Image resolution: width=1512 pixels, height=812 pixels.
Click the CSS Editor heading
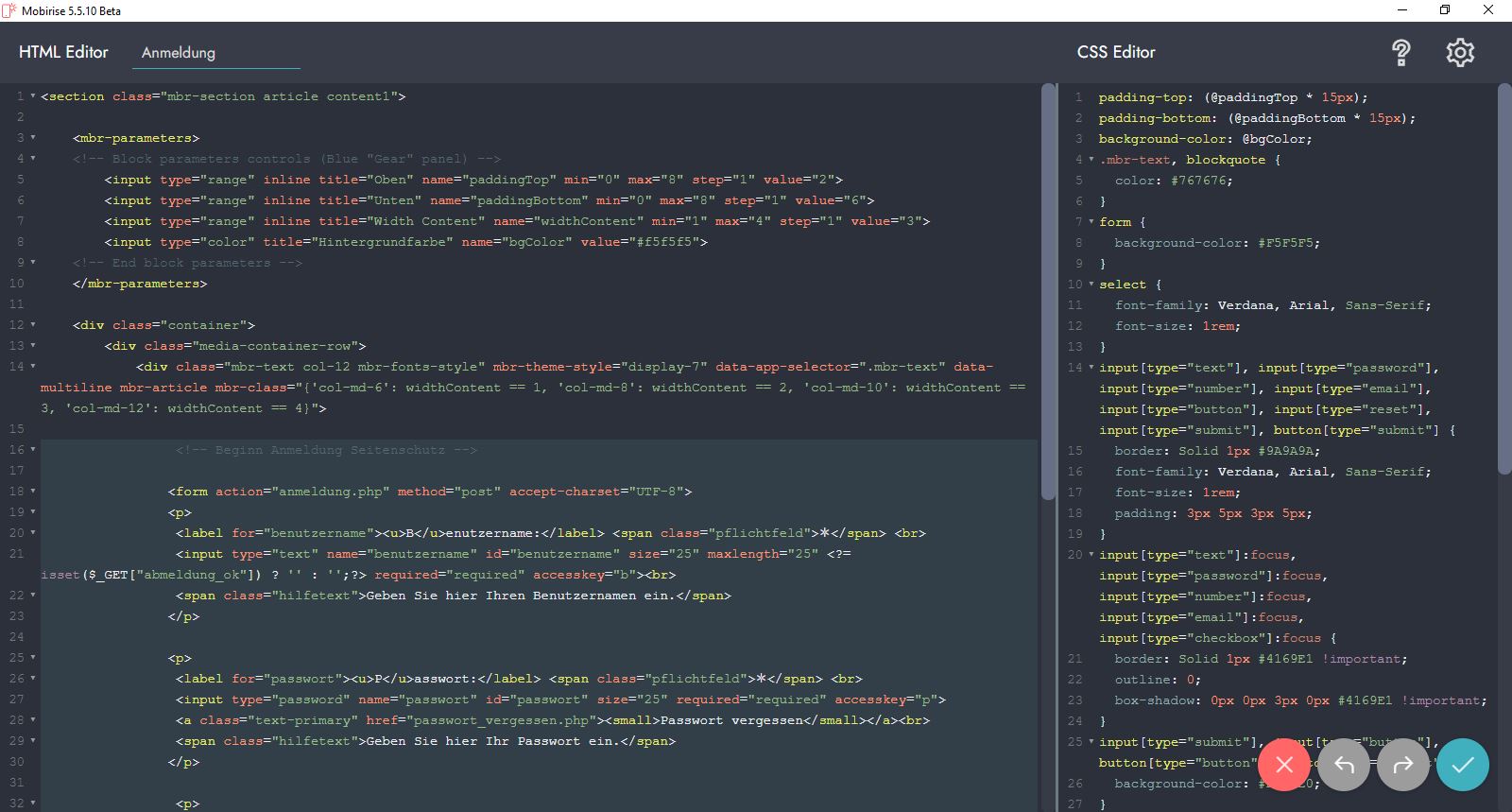(x=1116, y=52)
